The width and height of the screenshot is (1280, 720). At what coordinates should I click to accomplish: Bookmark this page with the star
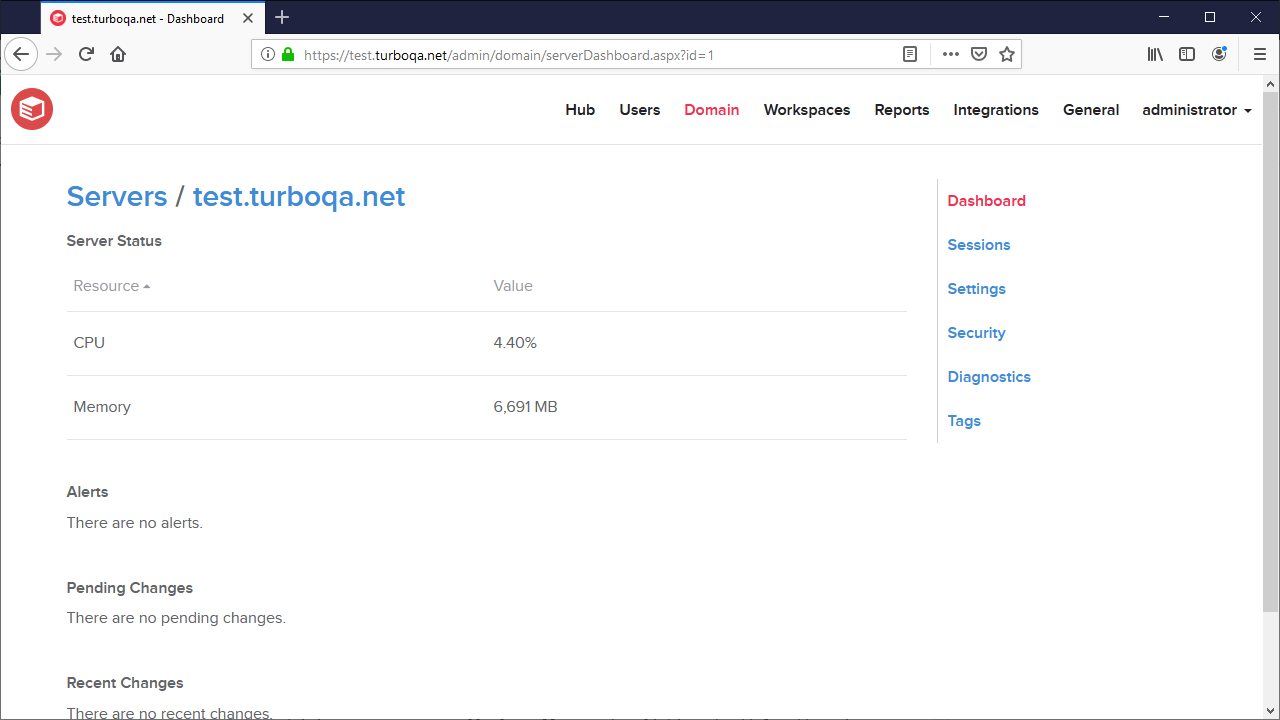click(x=1006, y=54)
